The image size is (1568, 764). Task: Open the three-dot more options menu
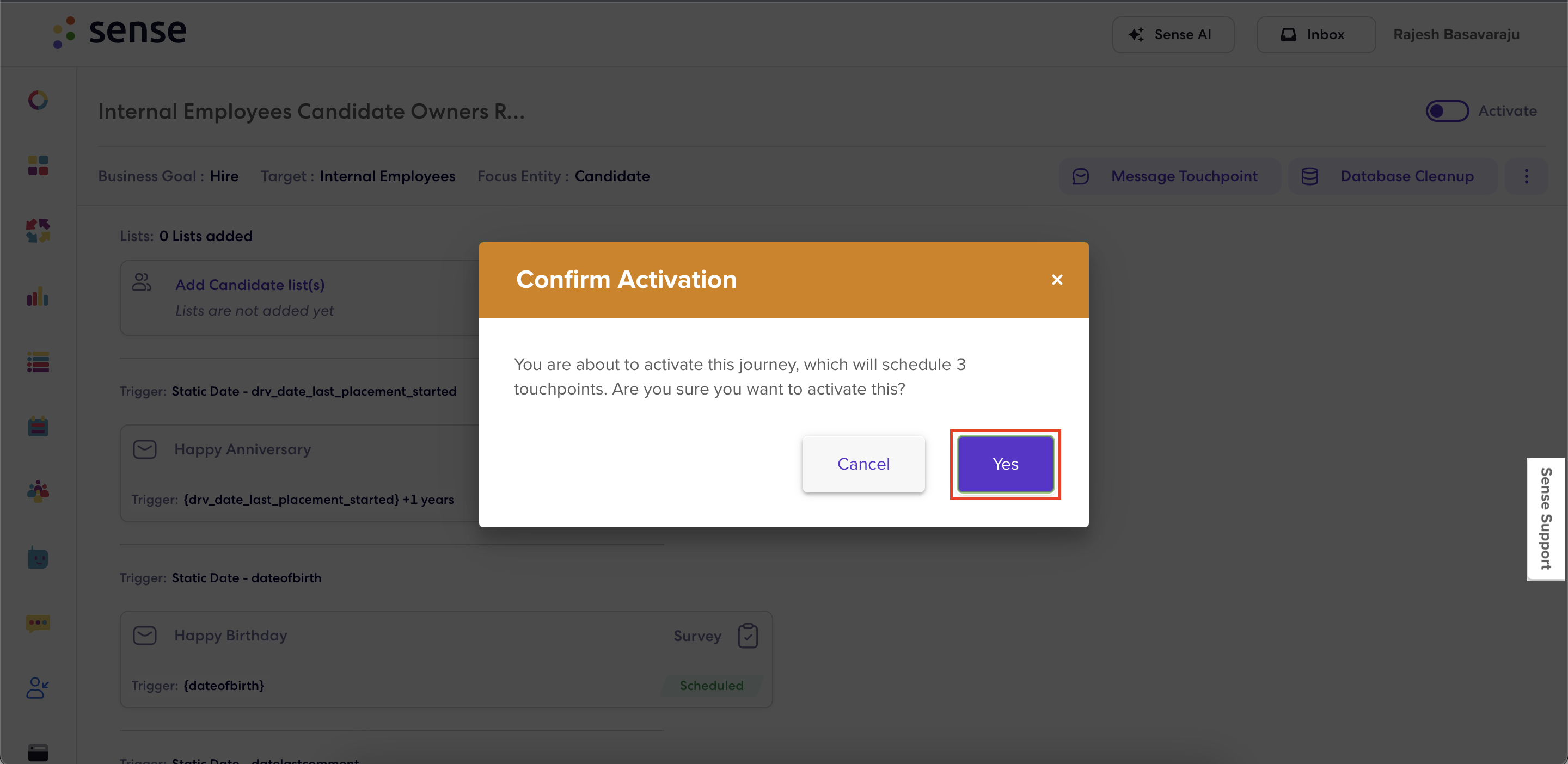pos(1526,176)
